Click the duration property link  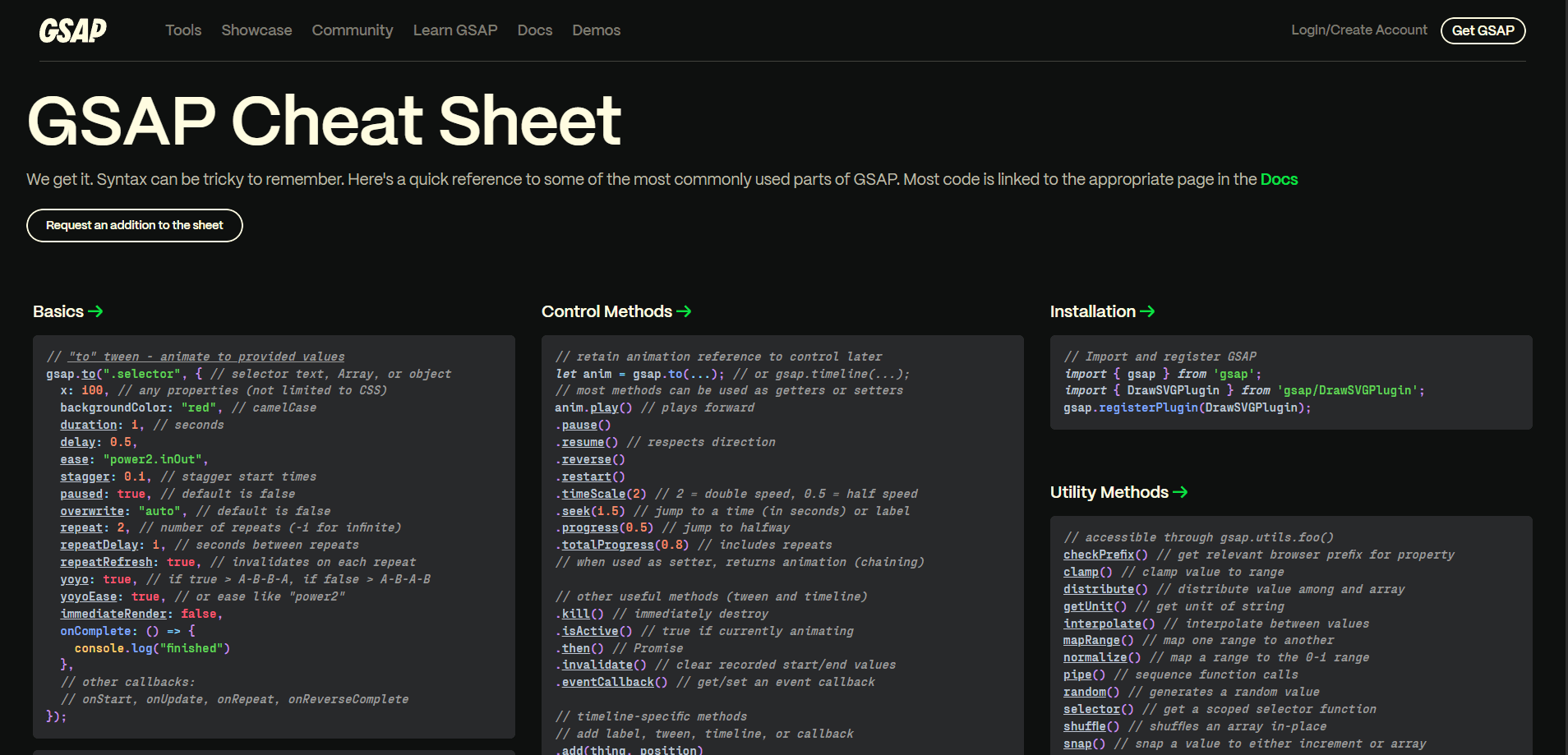coord(89,425)
